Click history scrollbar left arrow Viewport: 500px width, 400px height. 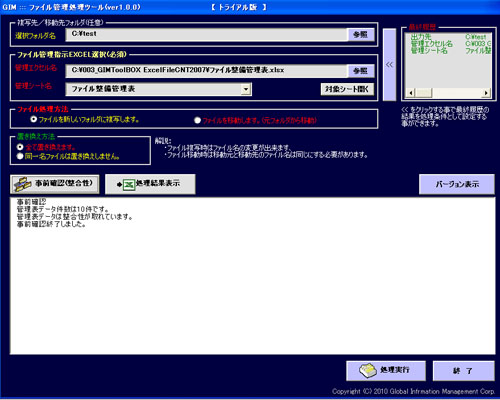pyautogui.click(x=411, y=93)
